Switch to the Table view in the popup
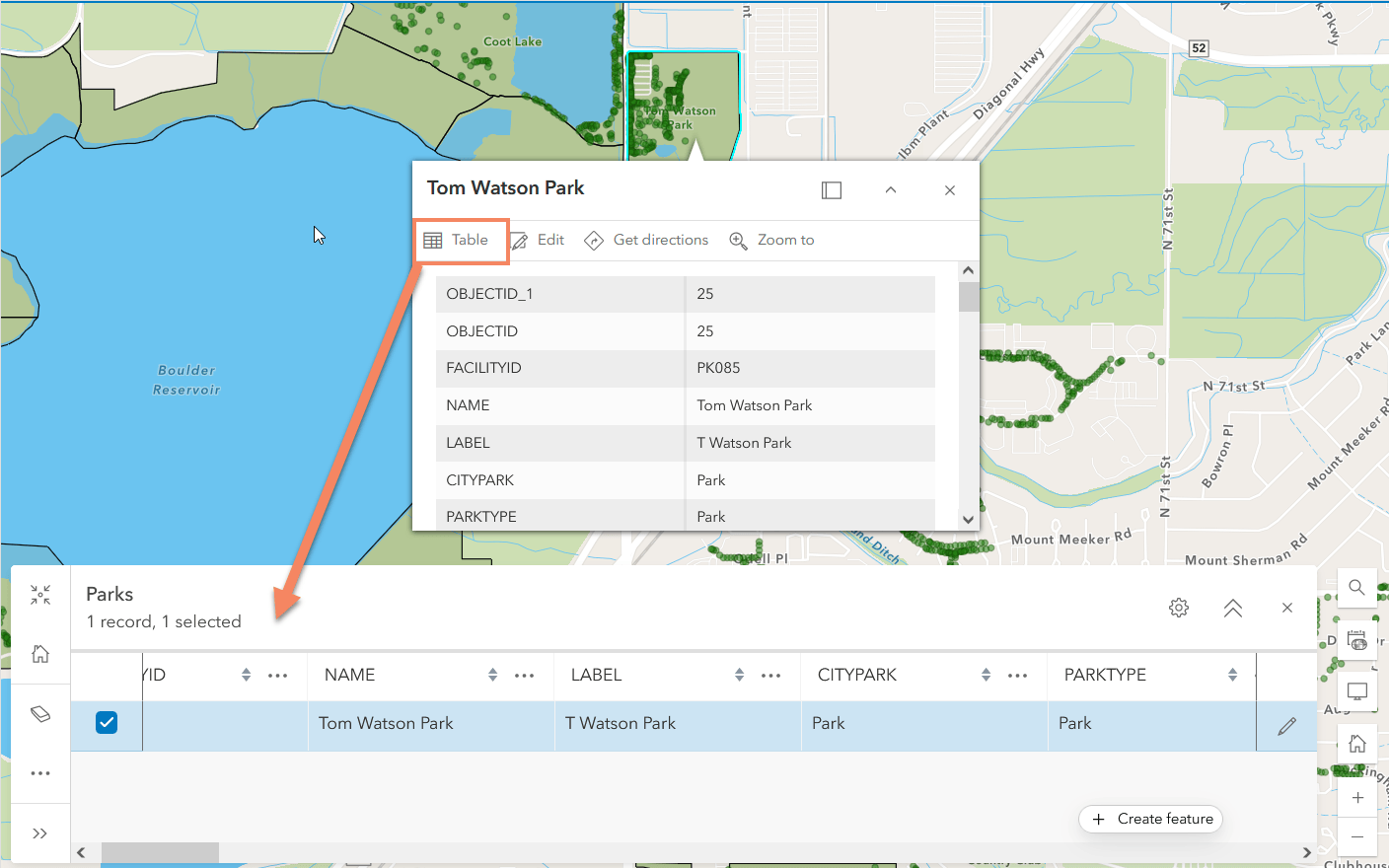Image resolution: width=1389 pixels, height=868 pixels. pos(460,240)
